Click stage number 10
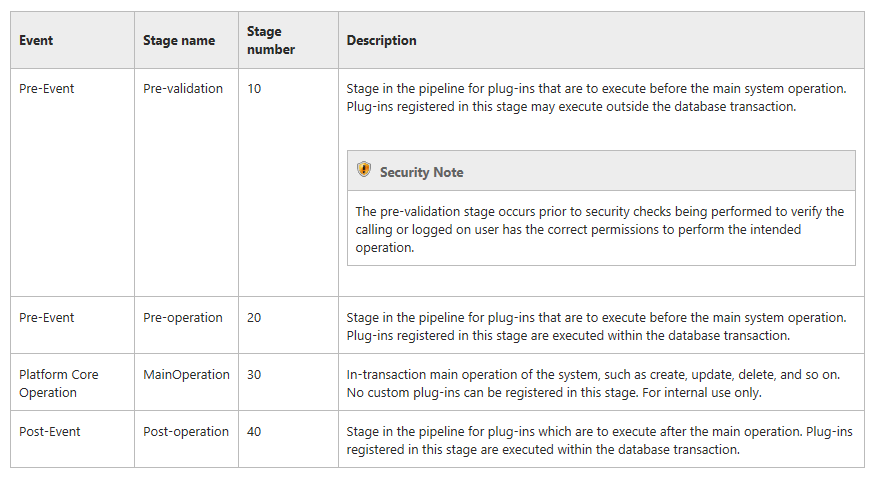874x481 pixels. coord(254,88)
